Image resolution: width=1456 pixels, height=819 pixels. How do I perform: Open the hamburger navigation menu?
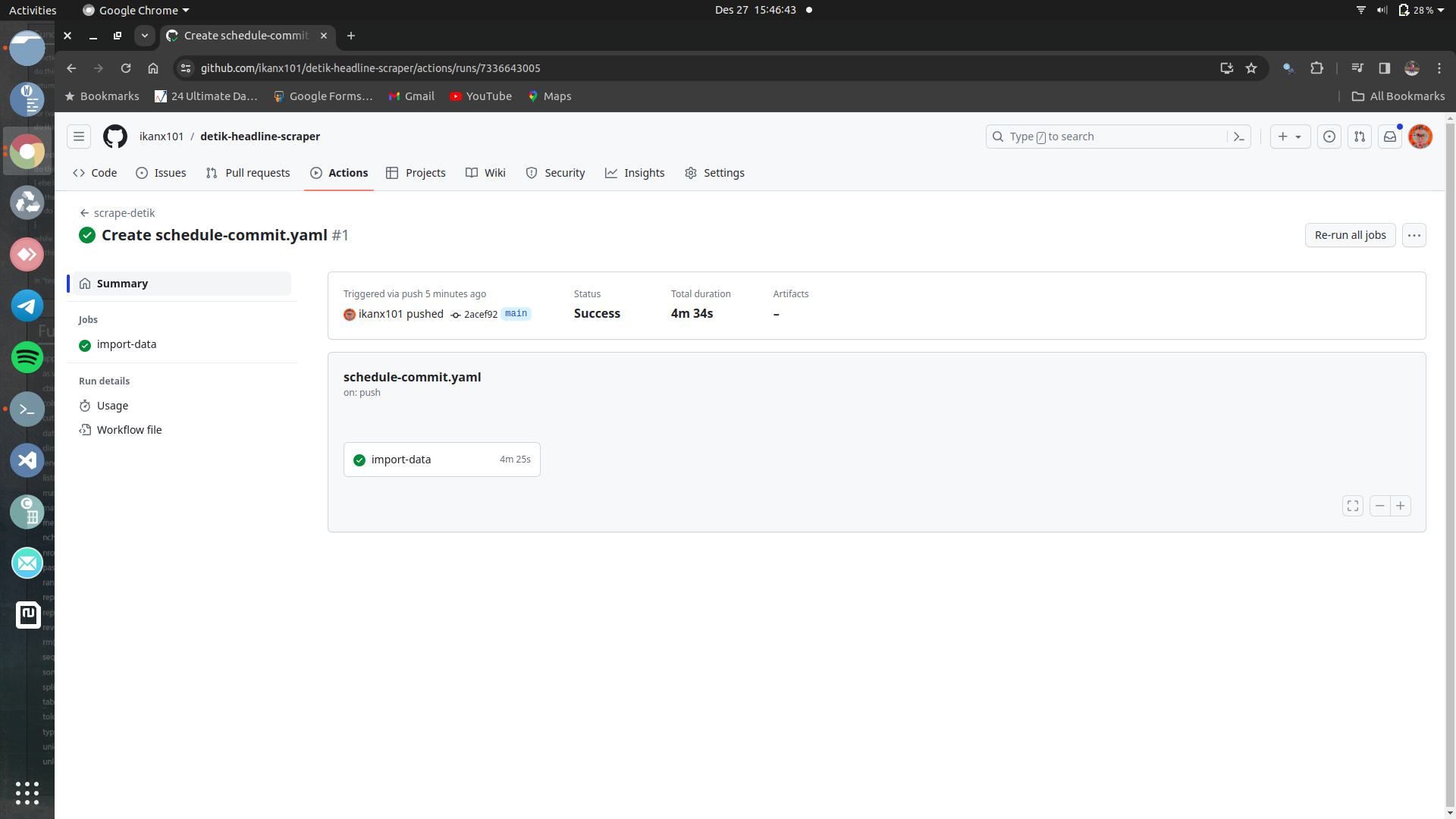coord(79,136)
